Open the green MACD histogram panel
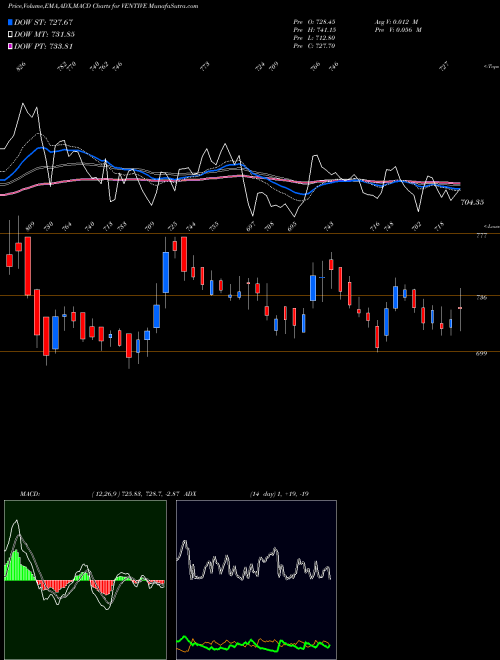Viewport: 500px width, 660px height. pos(85,580)
